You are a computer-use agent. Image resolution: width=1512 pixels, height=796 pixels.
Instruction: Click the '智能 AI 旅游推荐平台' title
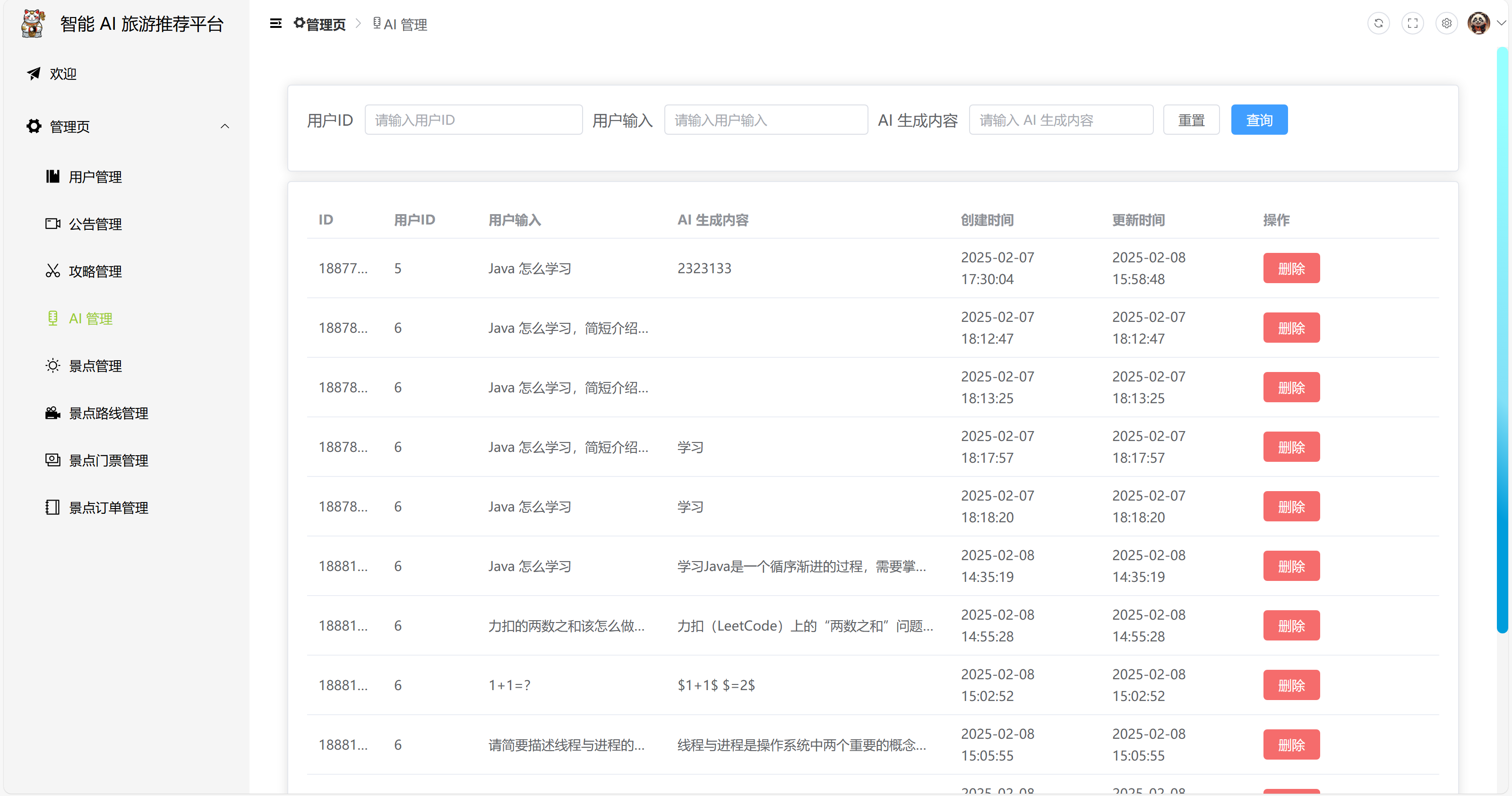(141, 24)
